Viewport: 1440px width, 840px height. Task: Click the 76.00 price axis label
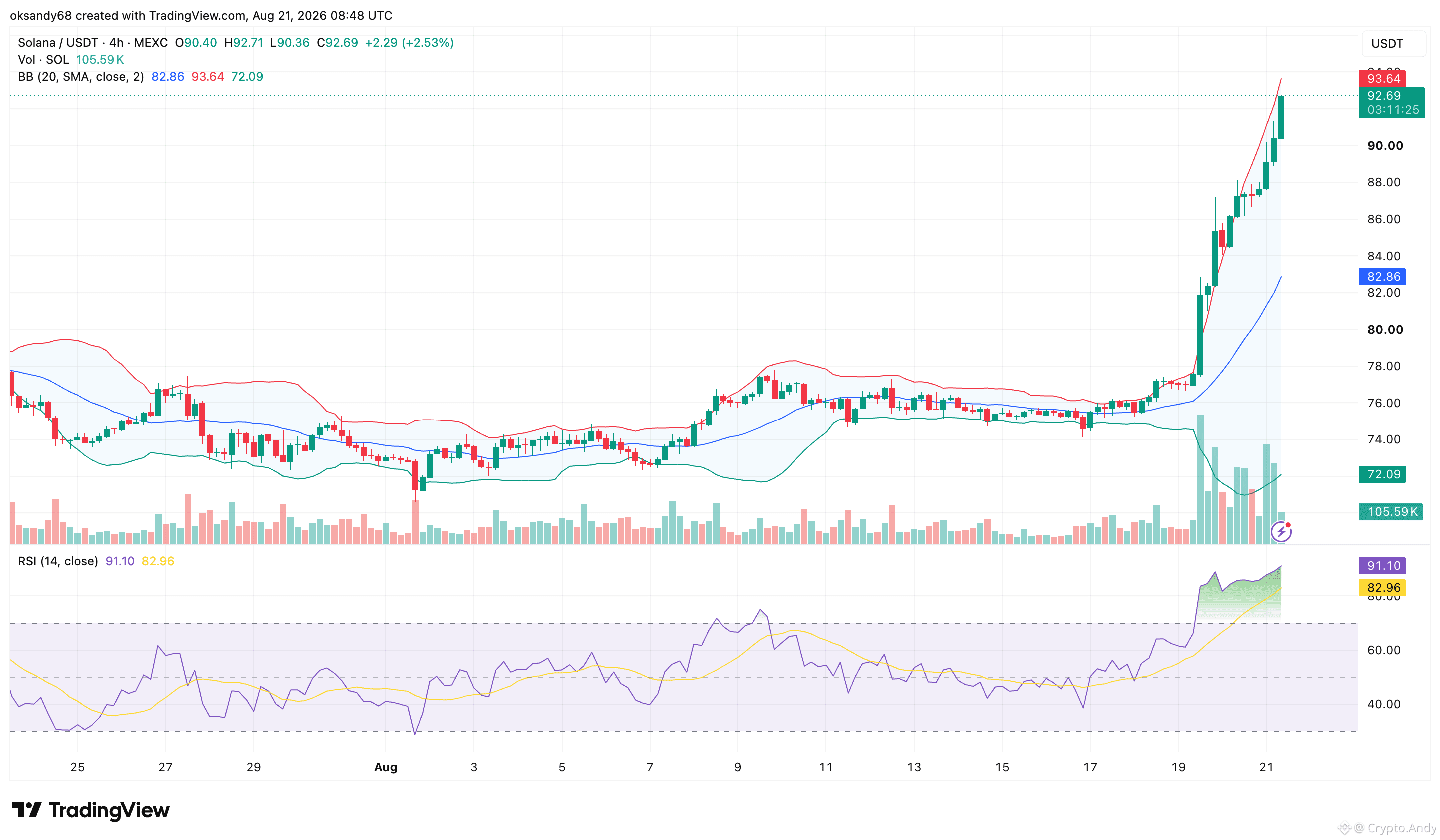(1384, 403)
